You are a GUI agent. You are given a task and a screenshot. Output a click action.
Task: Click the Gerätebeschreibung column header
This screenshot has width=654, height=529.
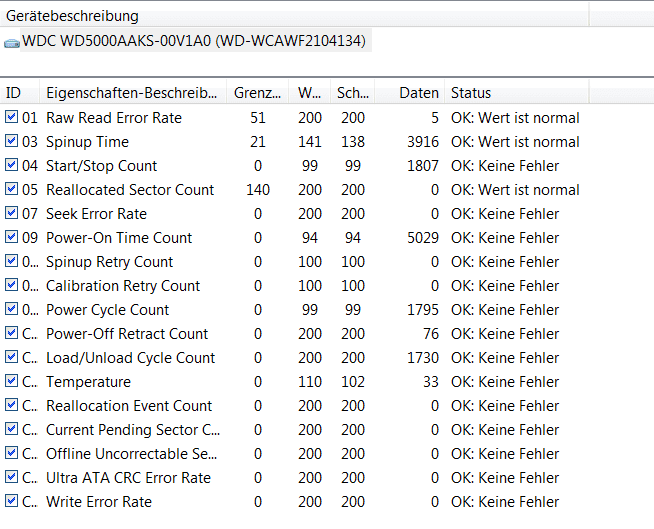tap(294, 16)
